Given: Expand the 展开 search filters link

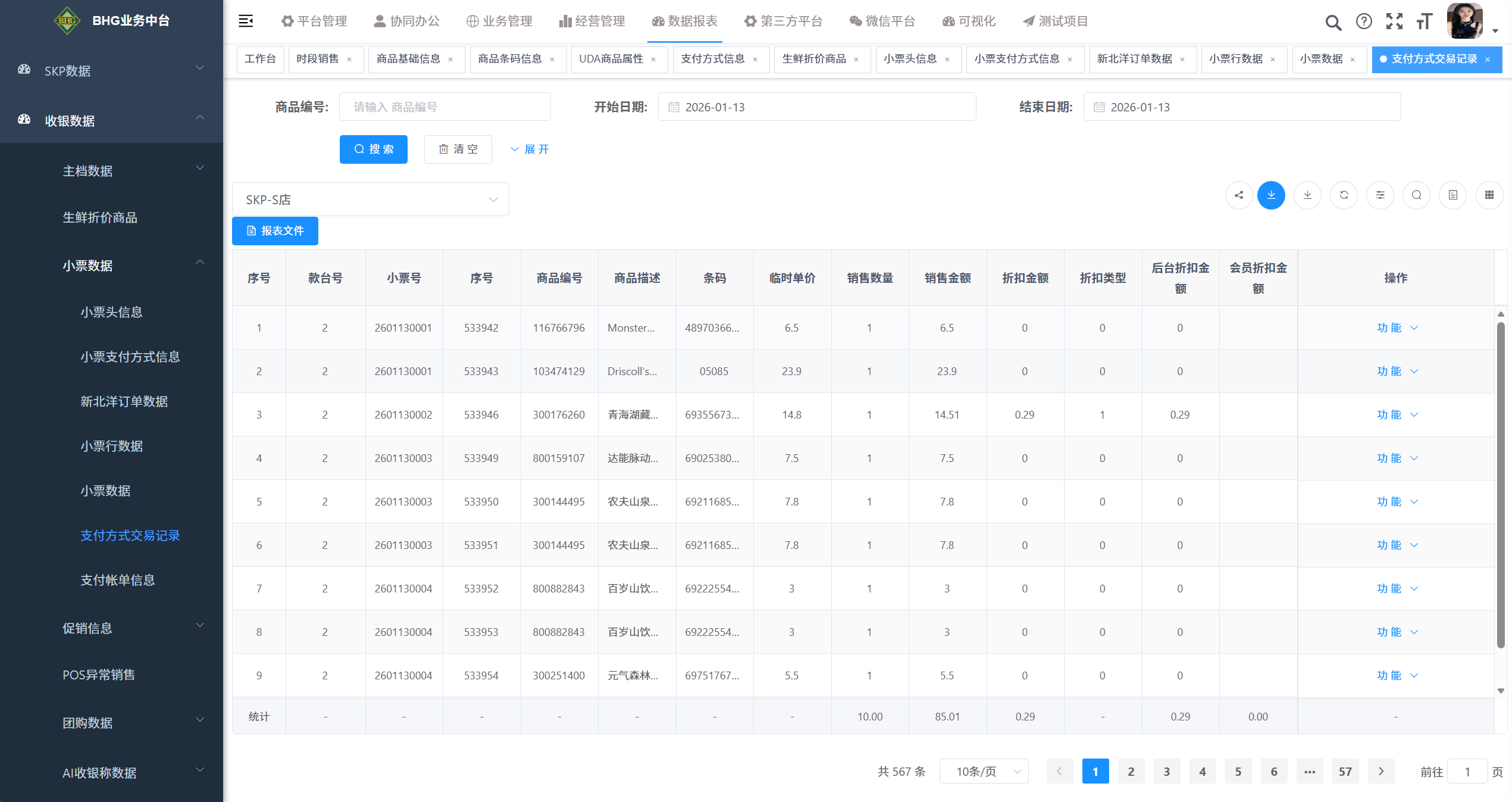Looking at the screenshot, I should coord(530,149).
